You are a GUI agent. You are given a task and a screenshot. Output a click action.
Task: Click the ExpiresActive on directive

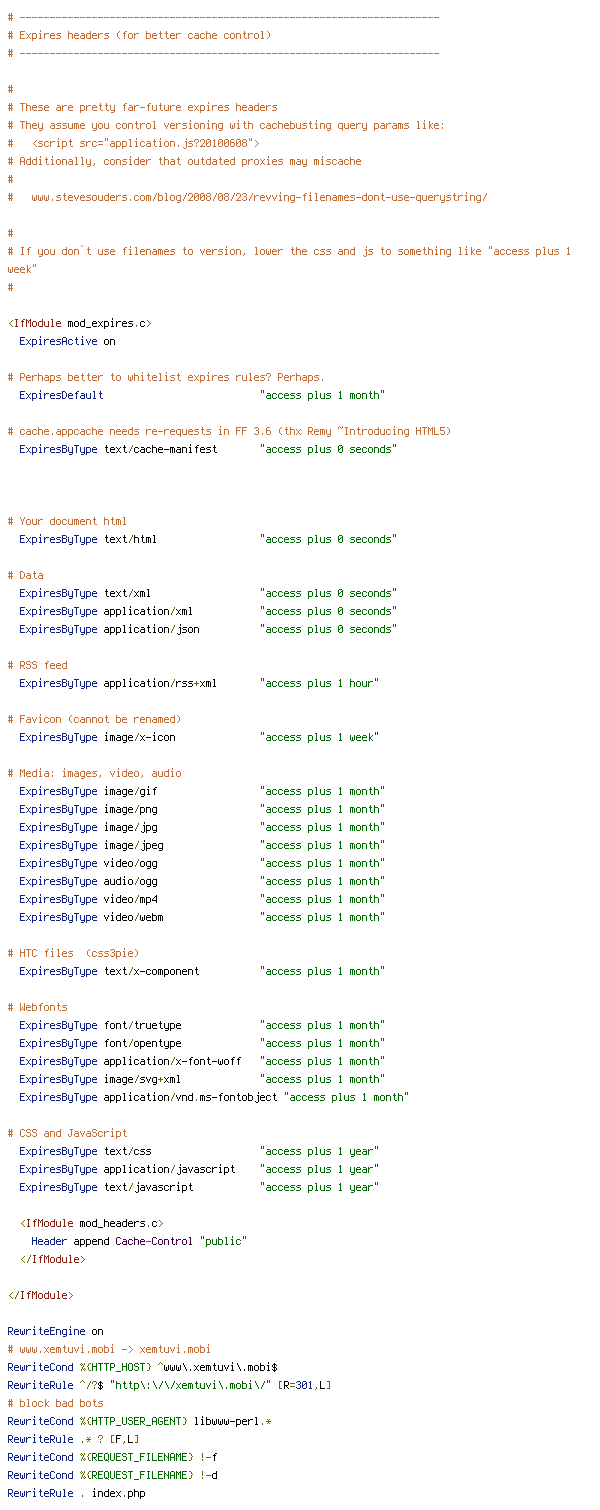(x=67, y=341)
